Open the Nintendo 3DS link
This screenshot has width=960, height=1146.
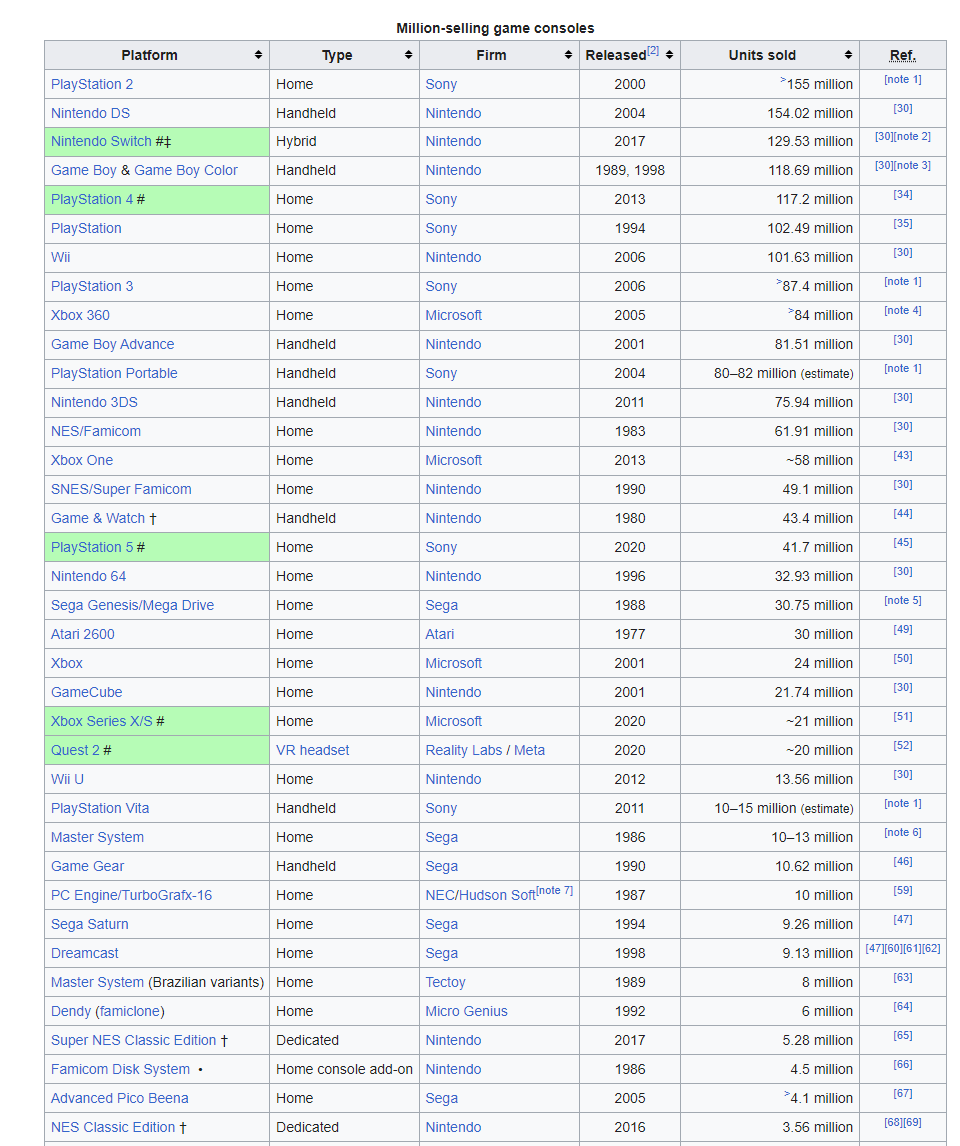tap(94, 402)
